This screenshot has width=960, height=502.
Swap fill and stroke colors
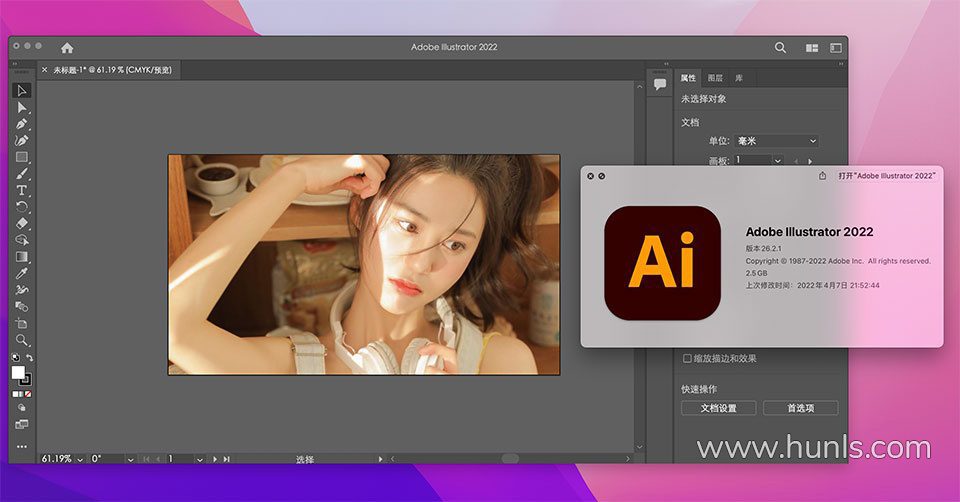point(29,358)
